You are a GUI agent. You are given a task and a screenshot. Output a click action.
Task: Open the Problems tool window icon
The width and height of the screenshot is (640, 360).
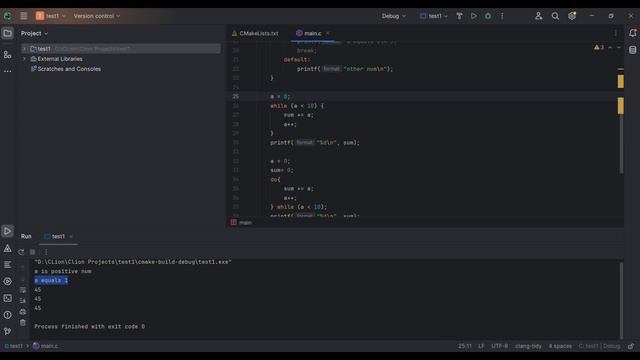pos(7,315)
